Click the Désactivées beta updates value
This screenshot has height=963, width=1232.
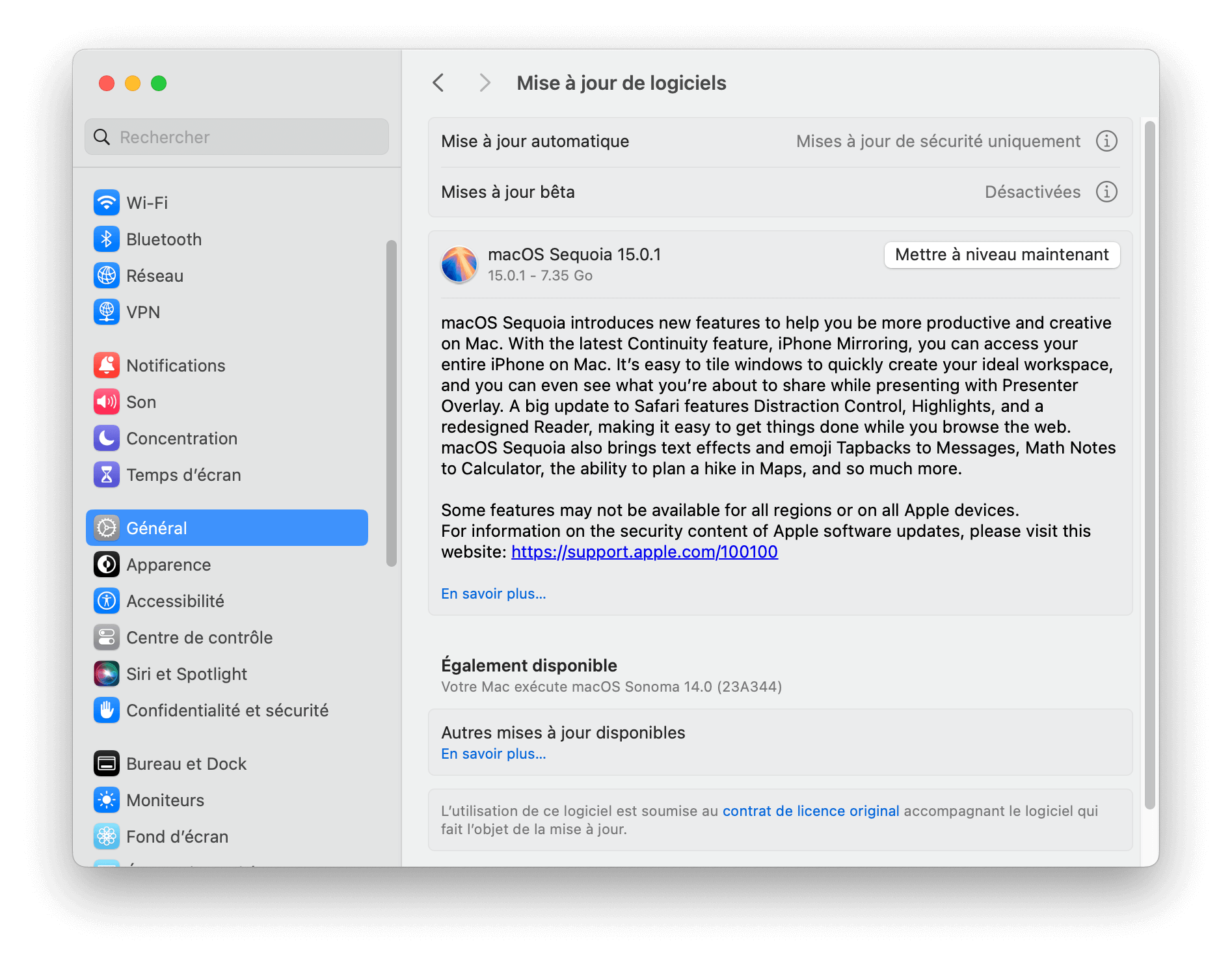pos(1032,192)
